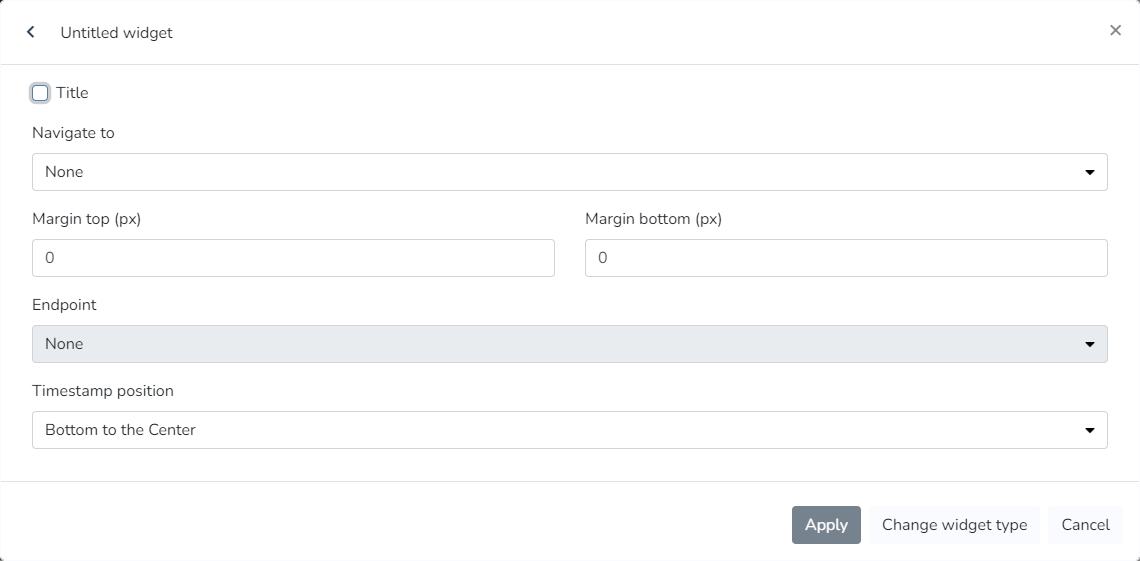This screenshot has height=561, width=1140.
Task: Close the widget settings dialog
Action: coord(1115,30)
